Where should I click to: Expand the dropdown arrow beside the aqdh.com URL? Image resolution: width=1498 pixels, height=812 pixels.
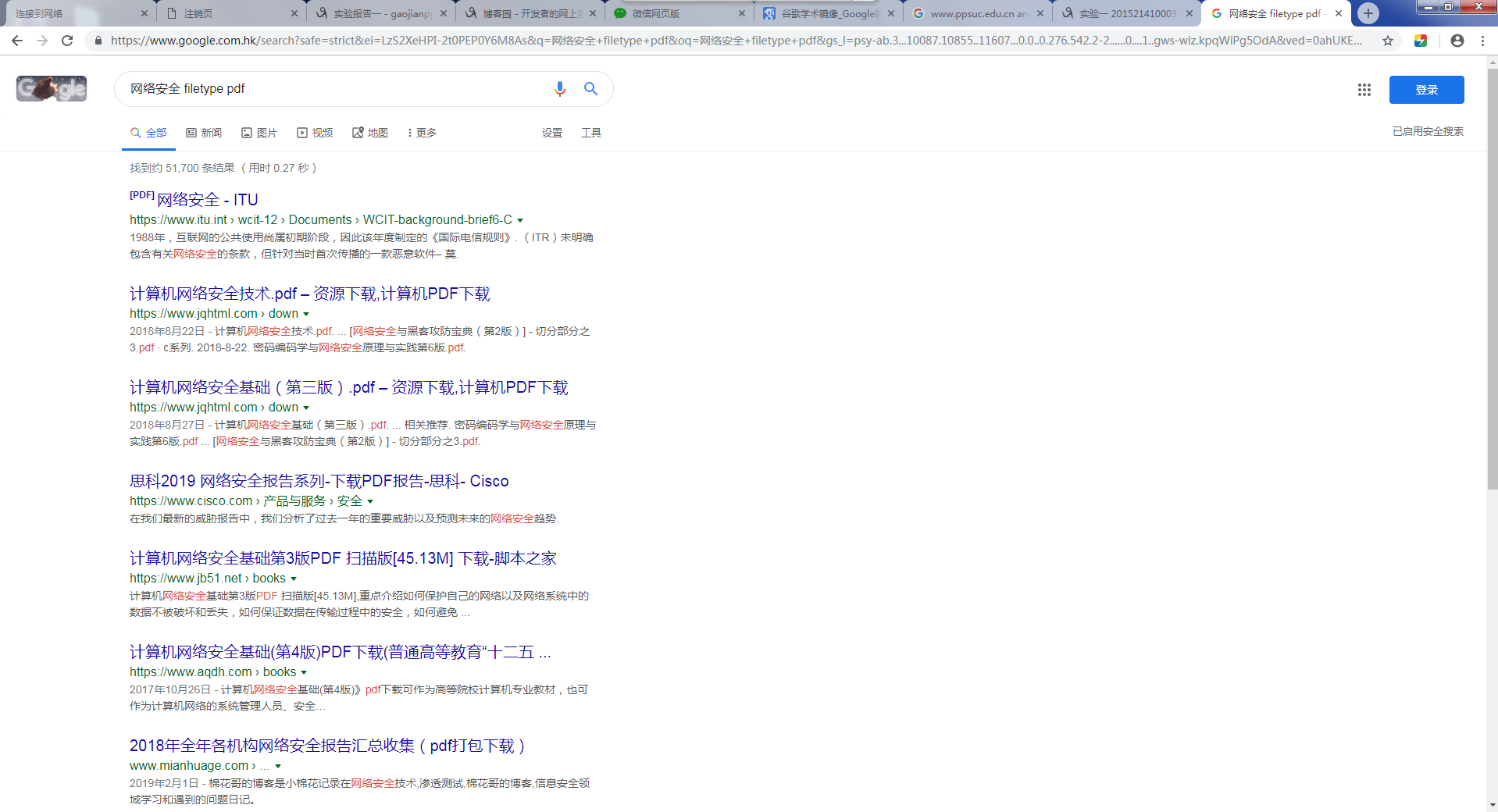coord(304,672)
